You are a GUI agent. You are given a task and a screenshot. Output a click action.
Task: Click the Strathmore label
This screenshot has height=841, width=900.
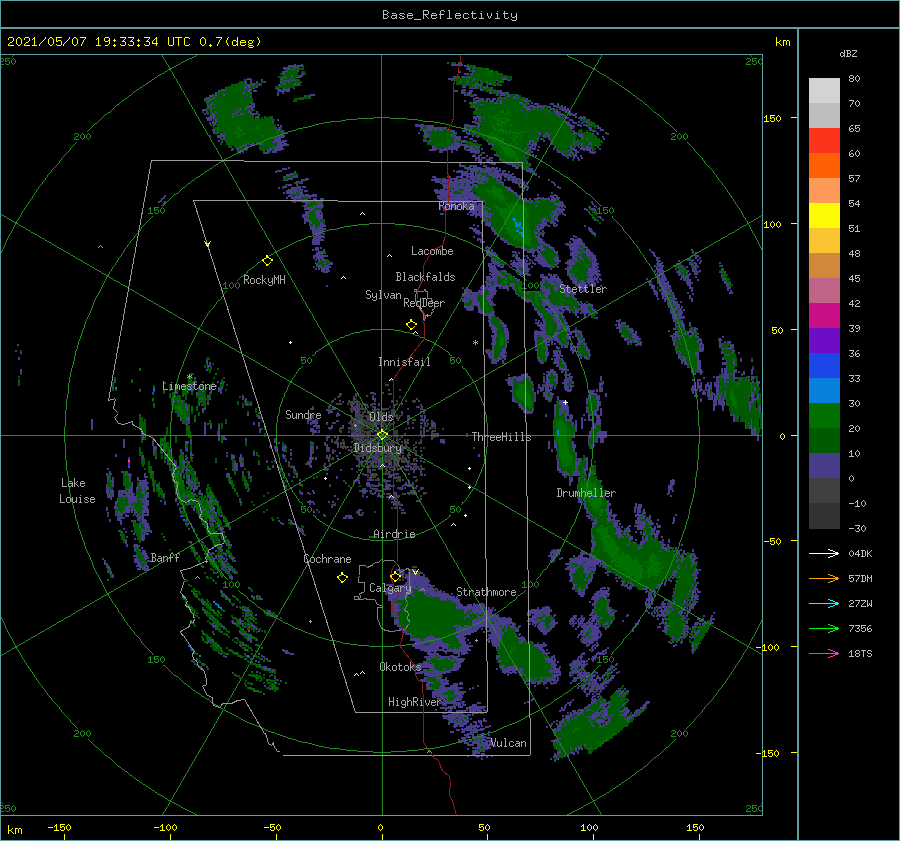486,592
